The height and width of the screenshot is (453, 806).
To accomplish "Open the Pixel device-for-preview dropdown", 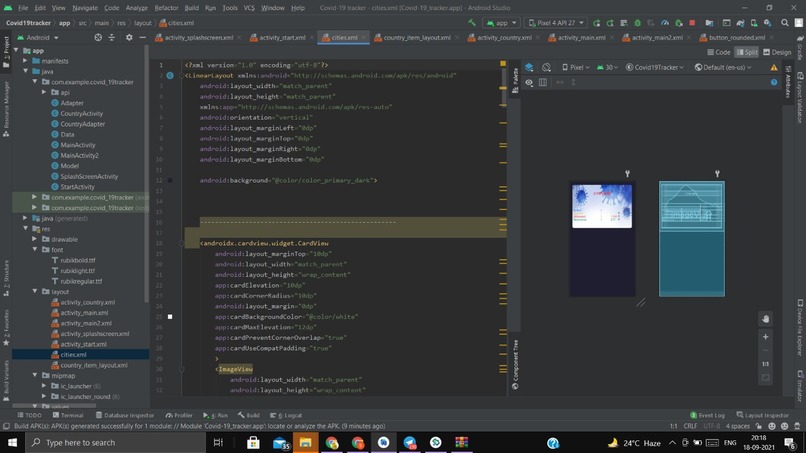I will [576, 67].
